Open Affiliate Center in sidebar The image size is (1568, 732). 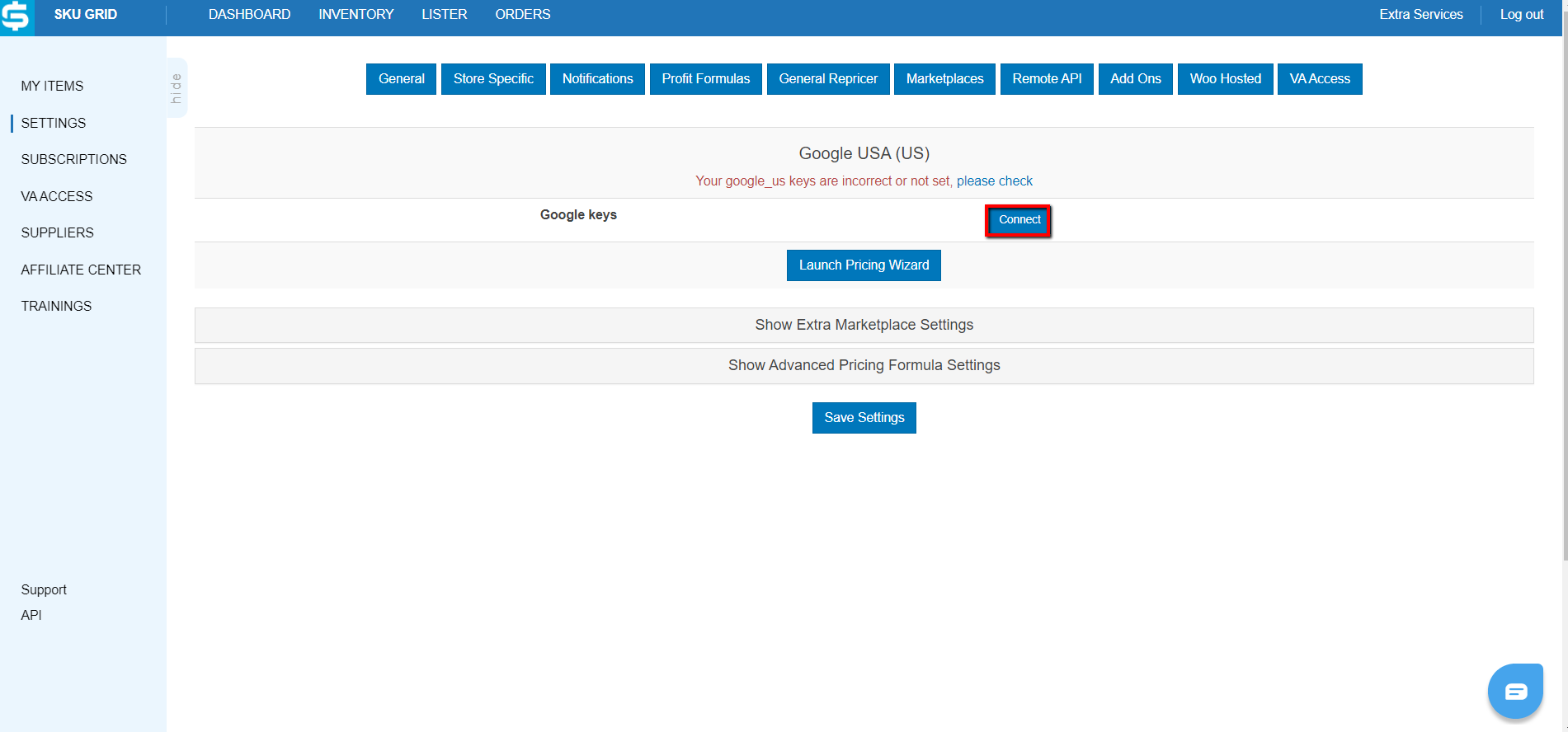81,270
